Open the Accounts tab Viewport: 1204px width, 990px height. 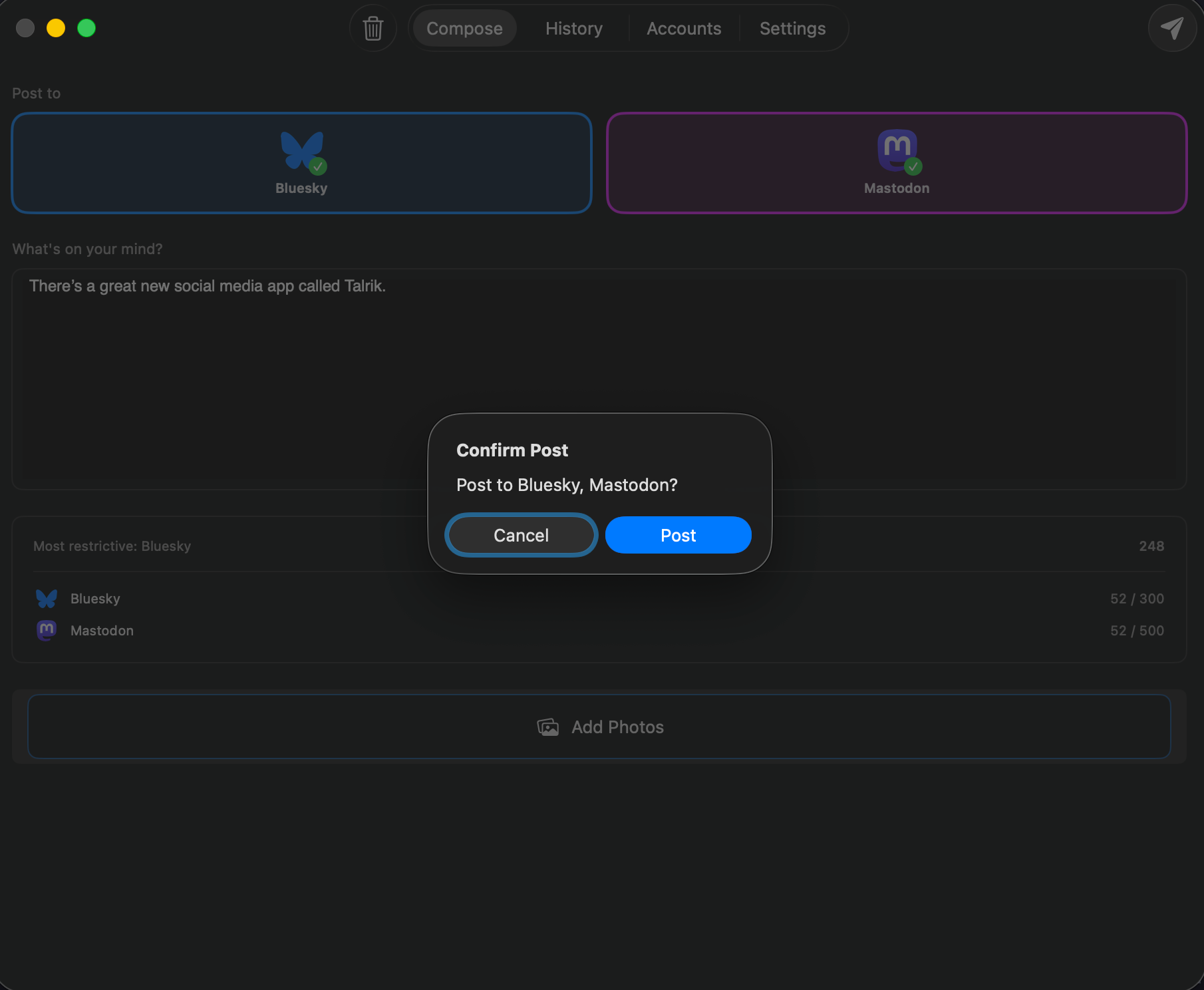click(683, 28)
